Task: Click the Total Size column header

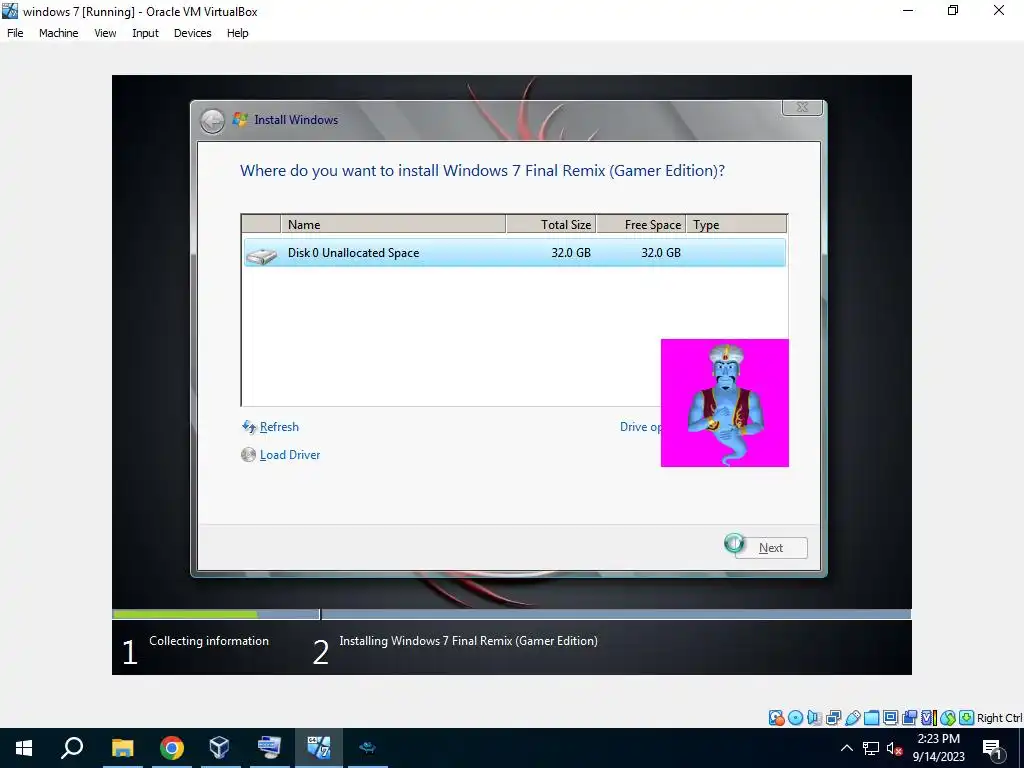Action: [551, 224]
